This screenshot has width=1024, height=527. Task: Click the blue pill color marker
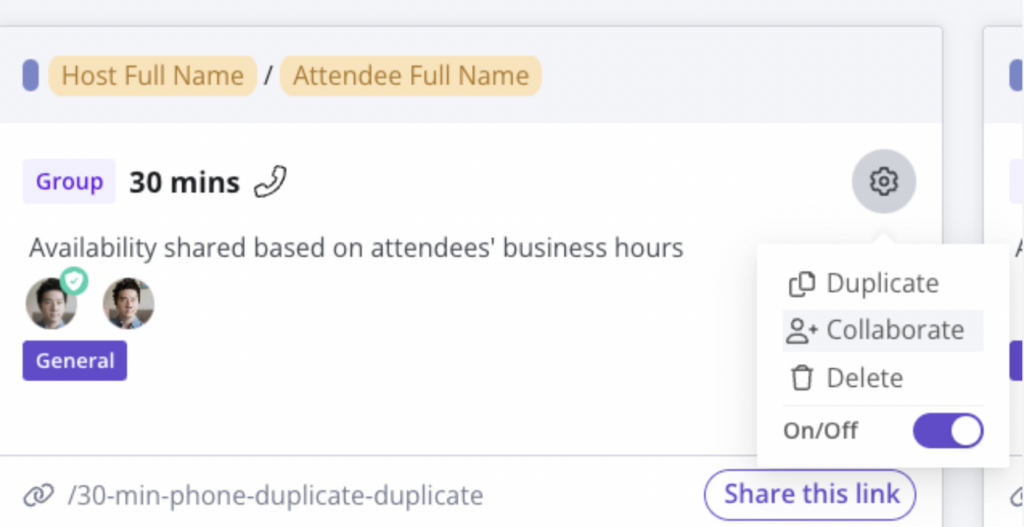point(31,75)
